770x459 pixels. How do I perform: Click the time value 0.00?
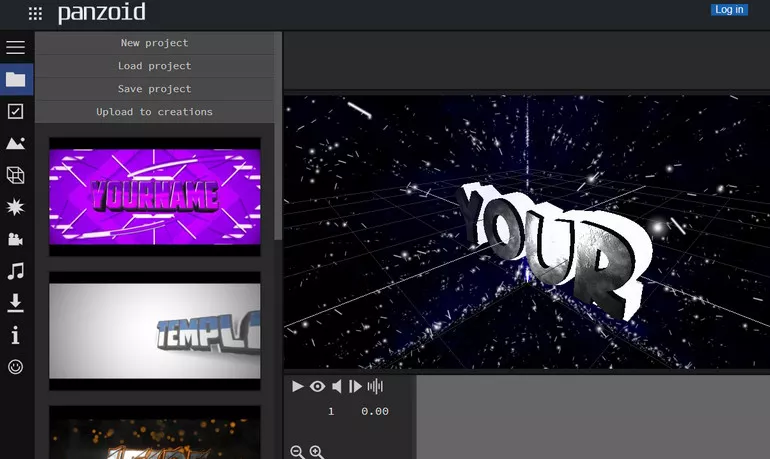pyautogui.click(x=375, y=411)
